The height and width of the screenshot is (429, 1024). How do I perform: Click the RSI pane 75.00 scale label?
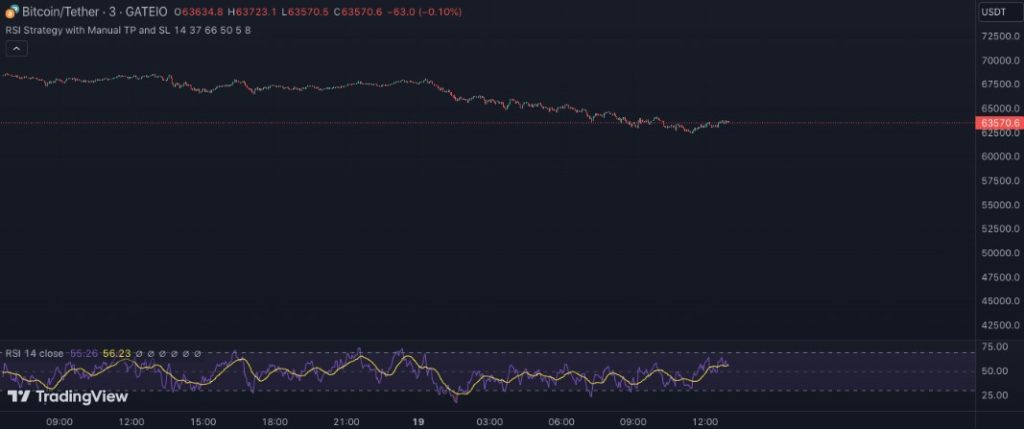point(994,347)
